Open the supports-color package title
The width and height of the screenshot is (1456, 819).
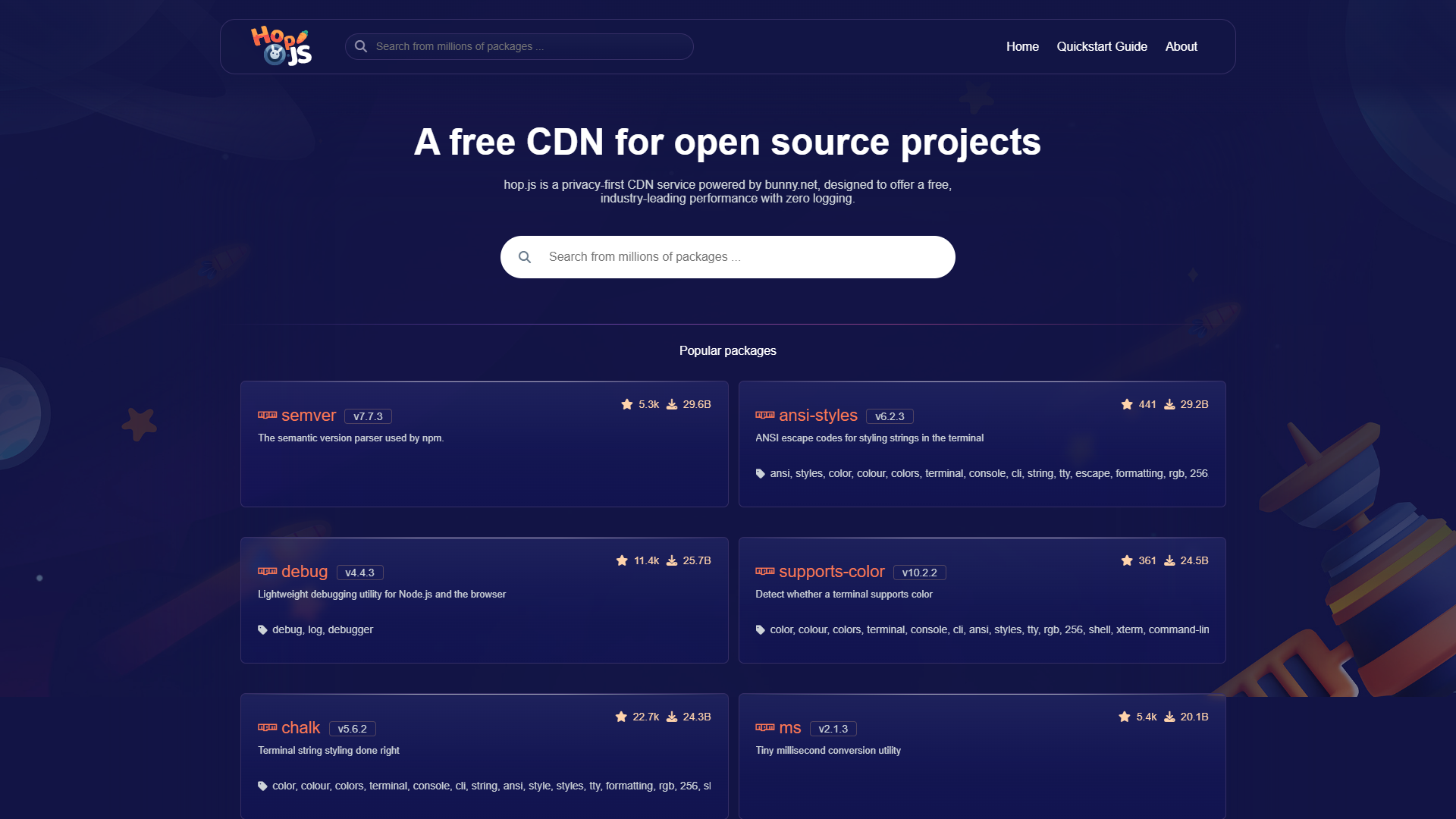(831, 572)
